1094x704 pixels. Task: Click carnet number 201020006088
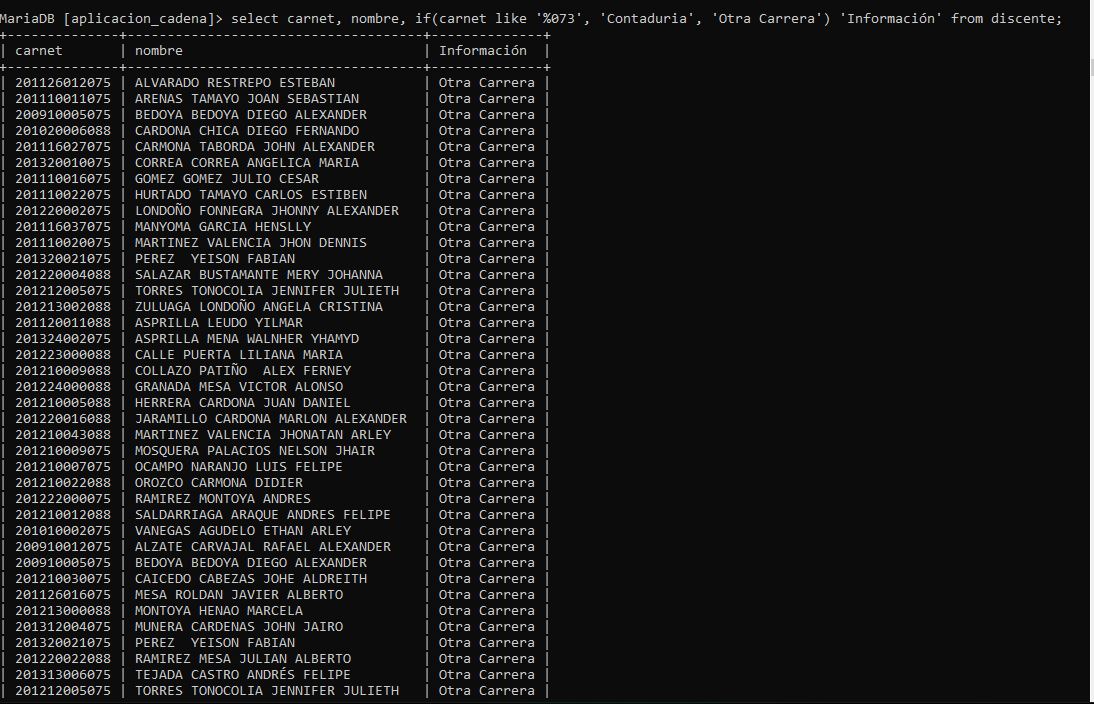pyautogui.click(x=63, y=131)
